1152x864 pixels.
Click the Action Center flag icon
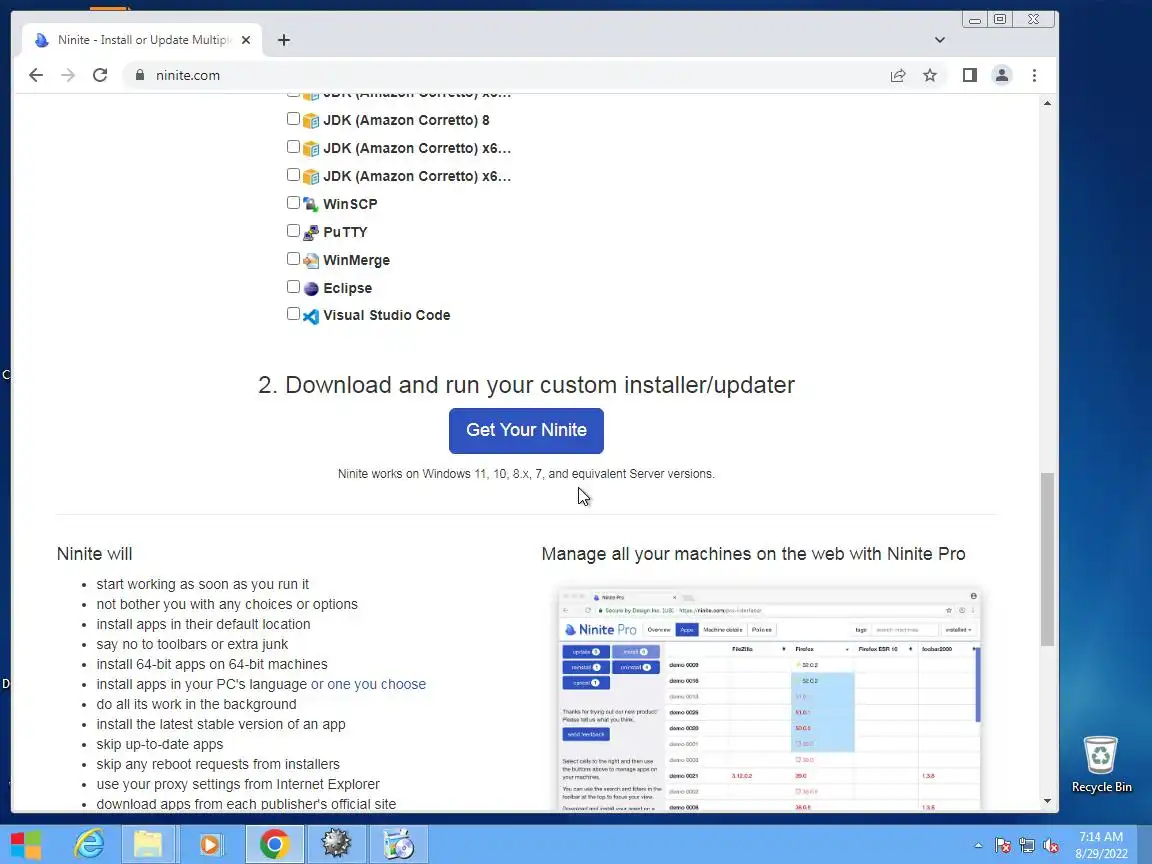(1002, 846)
